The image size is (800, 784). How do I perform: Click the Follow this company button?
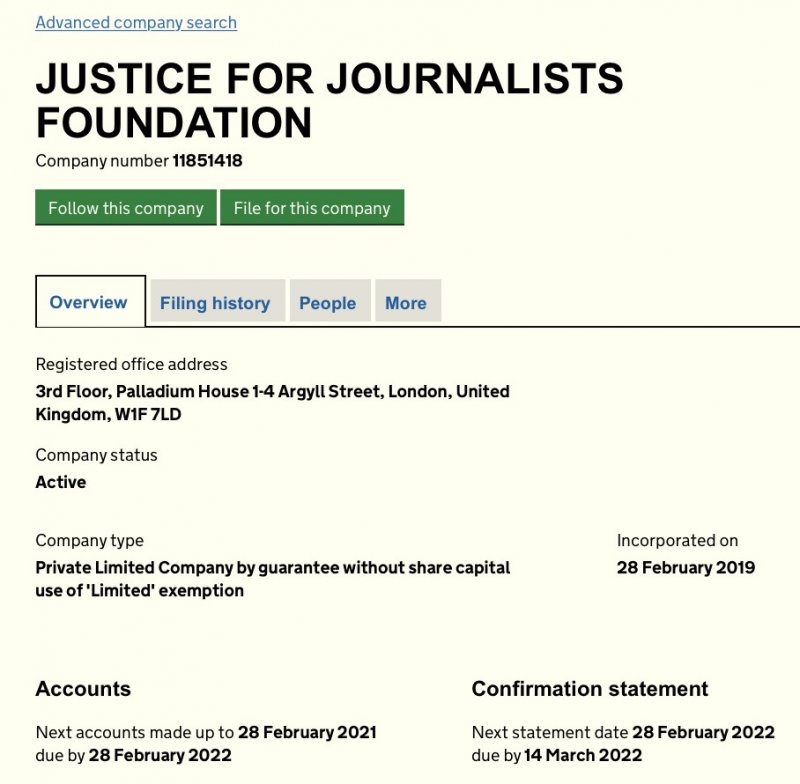point(126,208)
